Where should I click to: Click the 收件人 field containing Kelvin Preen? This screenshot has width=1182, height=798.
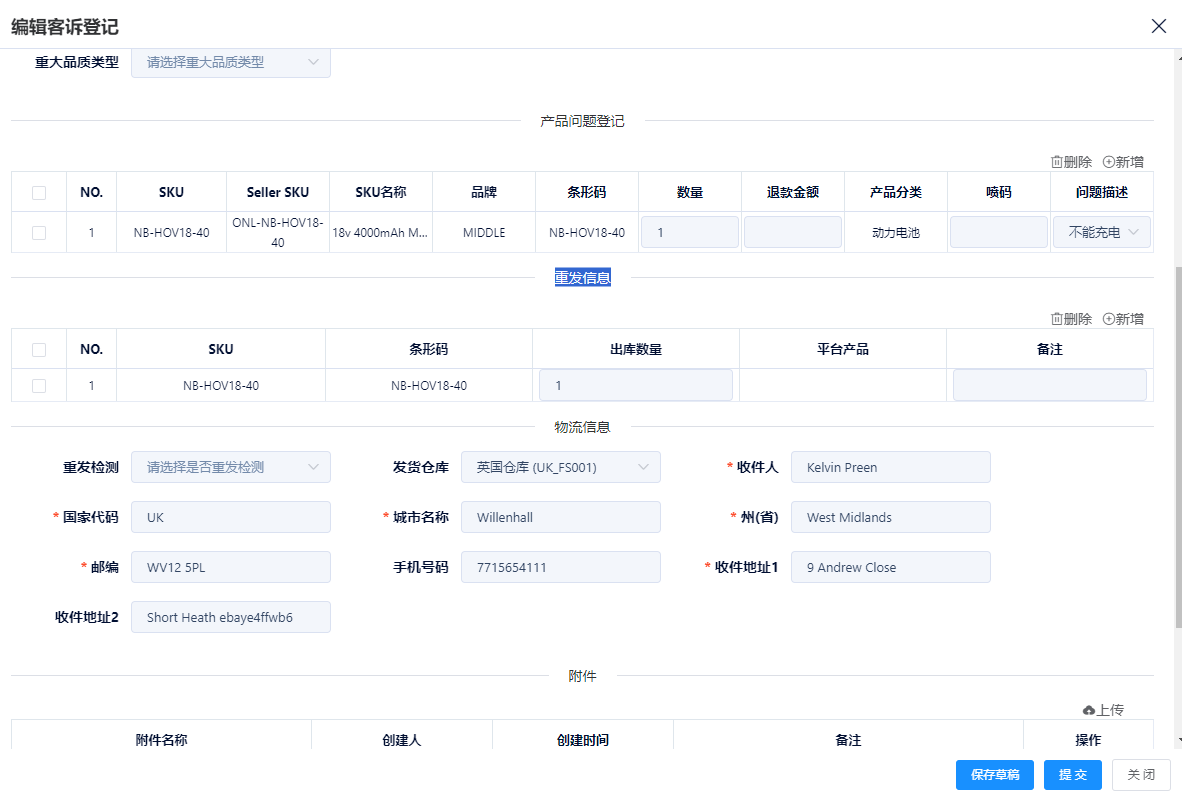click(890, 467)
